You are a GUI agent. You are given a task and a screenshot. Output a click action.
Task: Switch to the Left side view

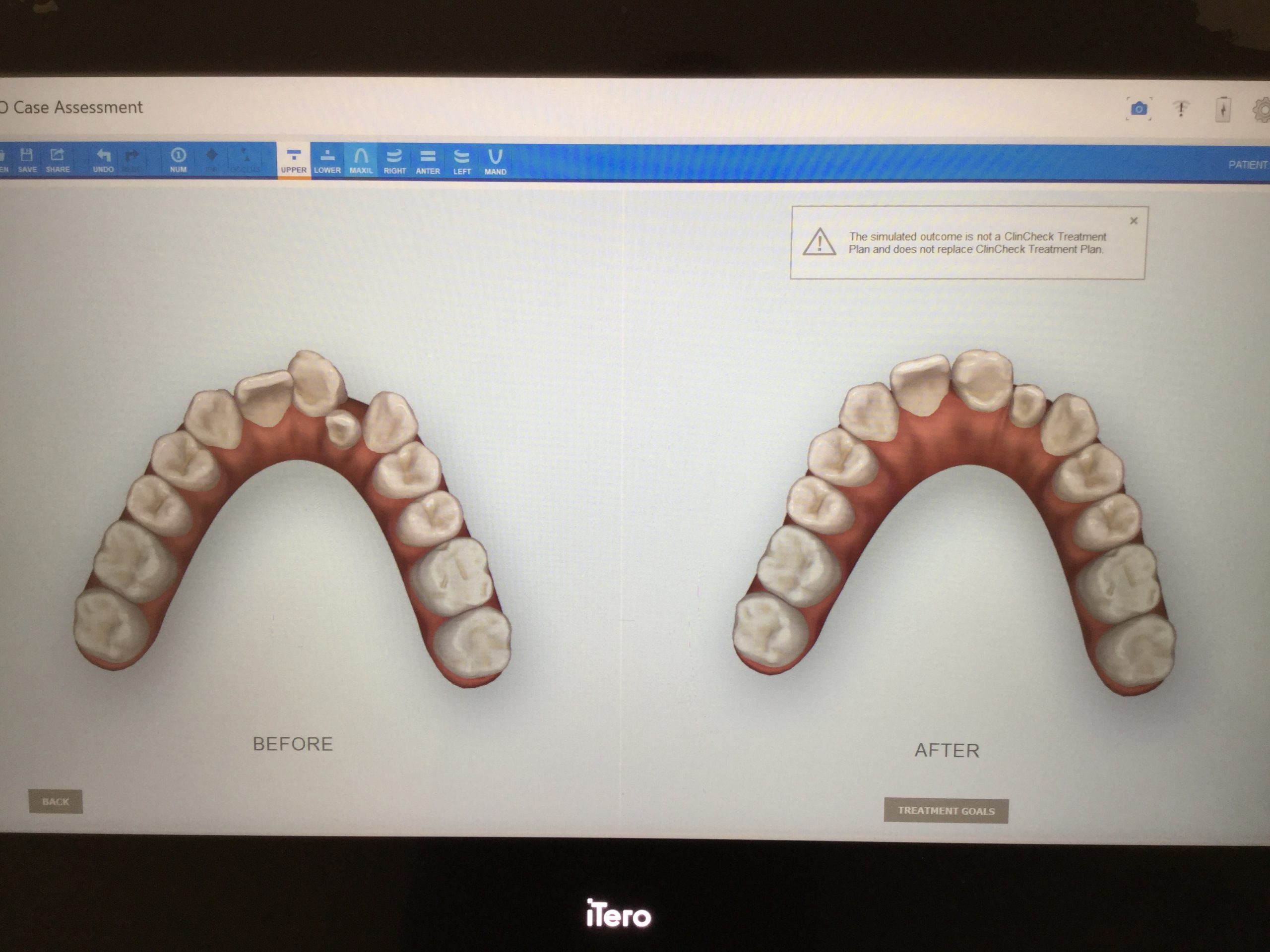[461, 161]
